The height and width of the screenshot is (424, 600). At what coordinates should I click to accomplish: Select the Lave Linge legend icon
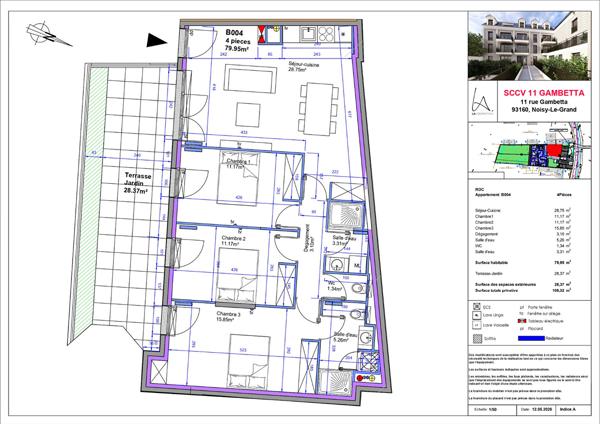tap(477, 315)
